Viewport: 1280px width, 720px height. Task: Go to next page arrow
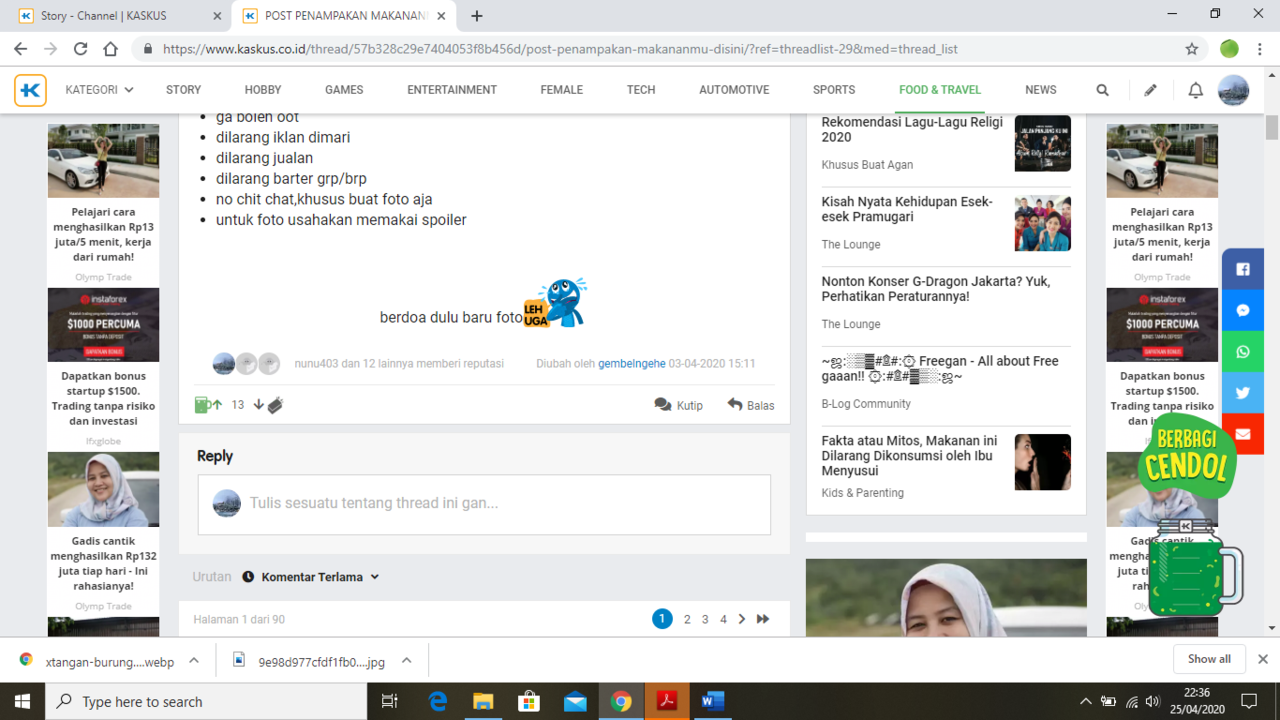click(x=742, y=619)
